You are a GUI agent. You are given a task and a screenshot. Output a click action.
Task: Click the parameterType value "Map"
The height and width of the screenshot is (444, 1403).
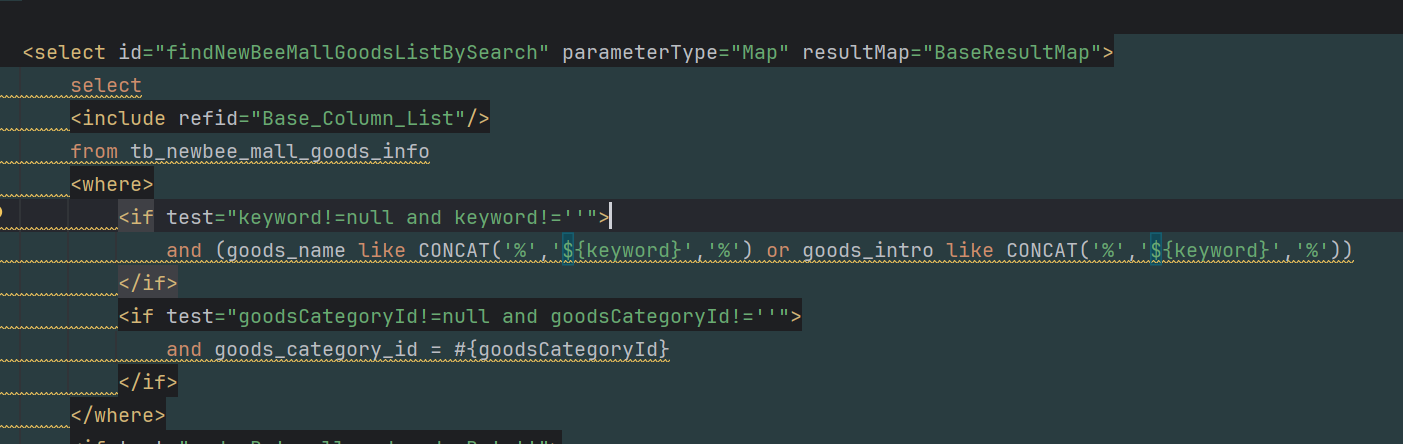pyautogui.click(x=761, y=52)
